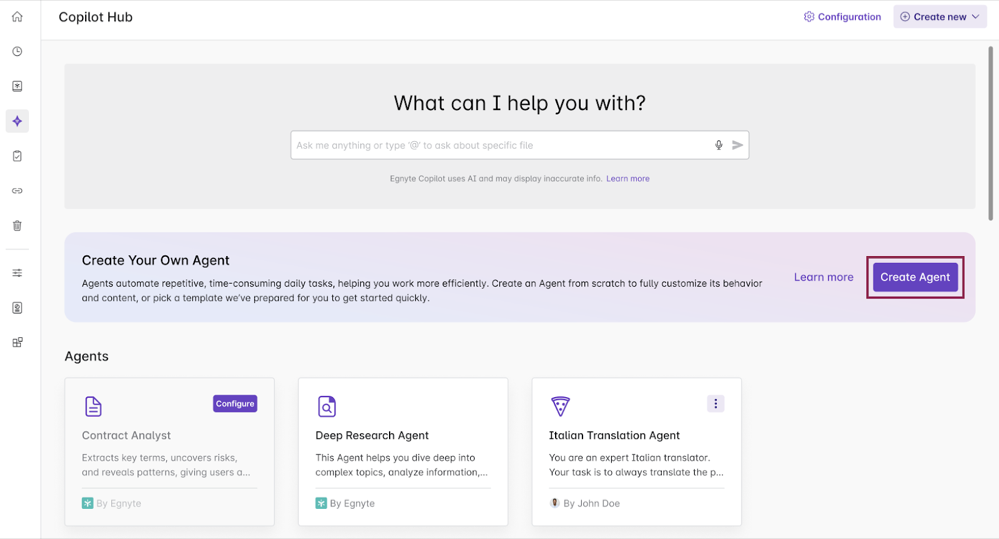Click the send arrow in the prompt box
The width and height of the screenshot is (999, 539).
click(737, 145)
